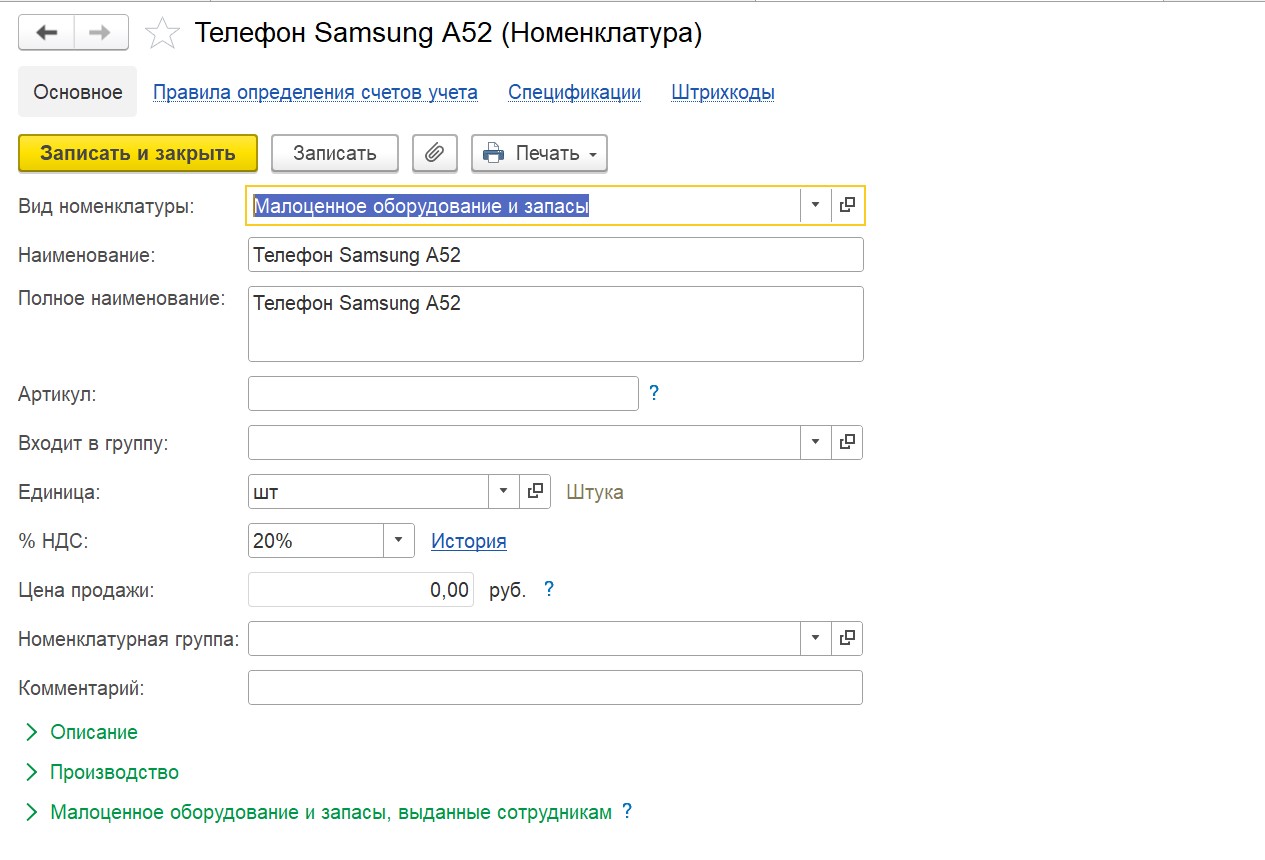Open the НДС История link

(x=469, y=541)
